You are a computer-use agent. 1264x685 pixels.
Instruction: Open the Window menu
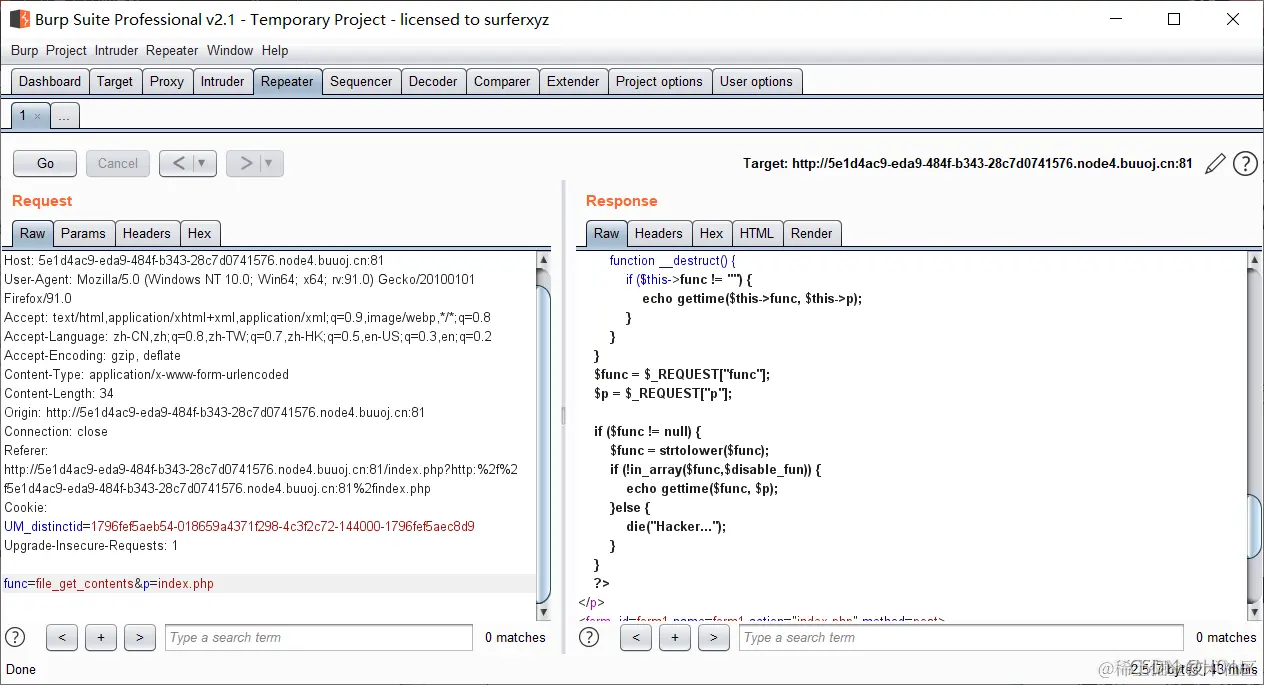point(230,50)
